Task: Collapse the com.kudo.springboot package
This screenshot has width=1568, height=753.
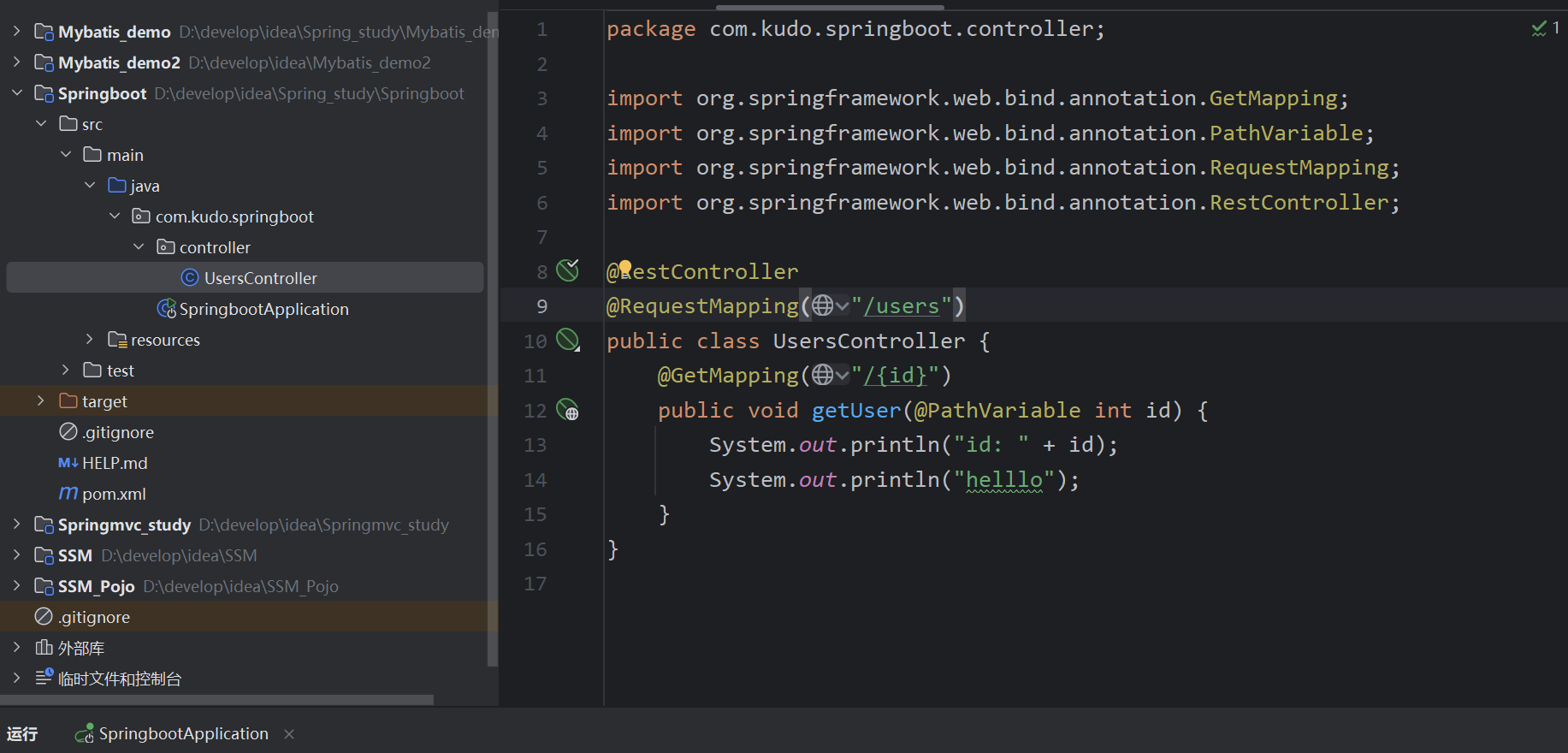Action: tap(115, 216)
